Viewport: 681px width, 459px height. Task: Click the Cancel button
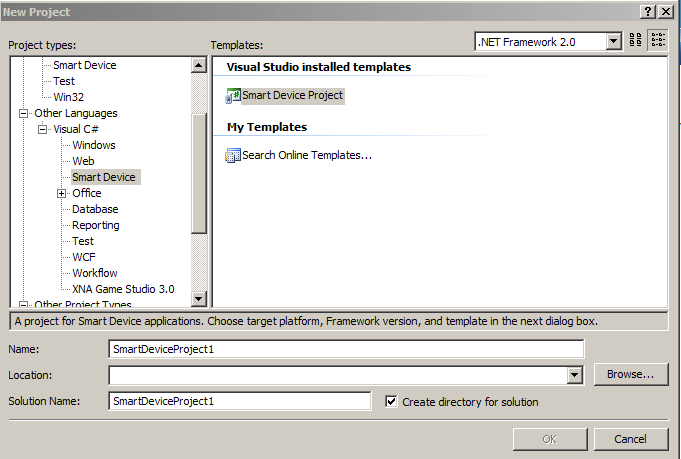click(631, 439)
